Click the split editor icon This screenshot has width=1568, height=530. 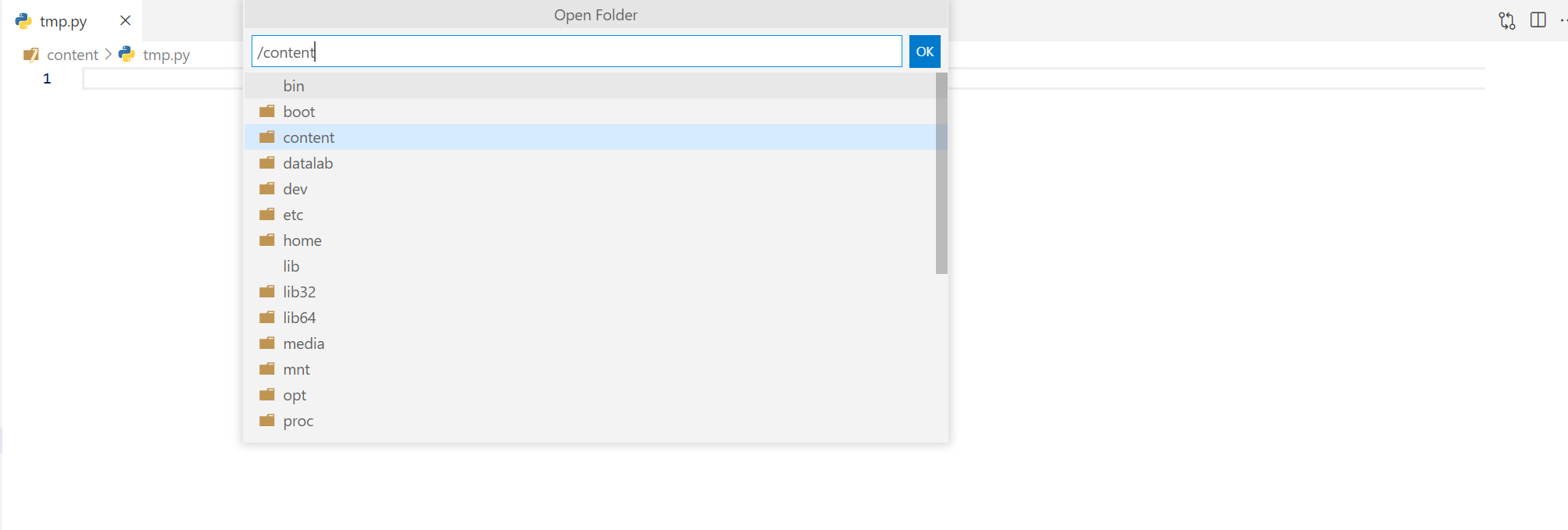click(1538, 20)
